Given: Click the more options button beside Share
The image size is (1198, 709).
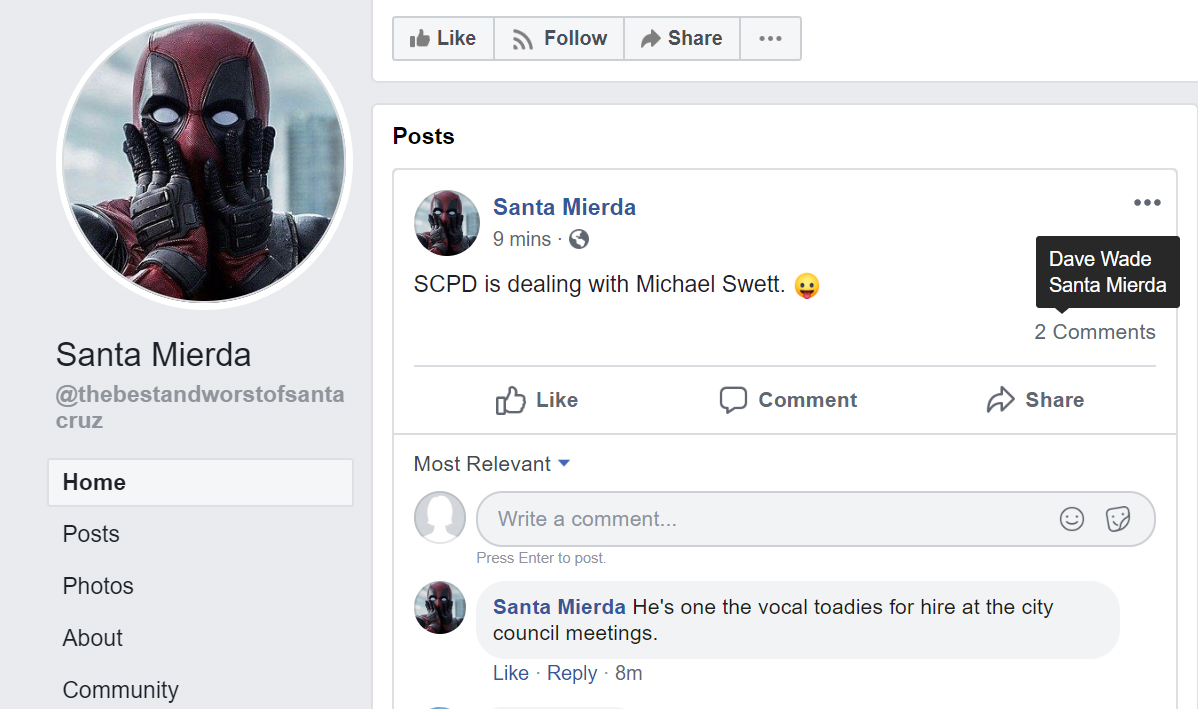Looking at the screenshot, I should pos(770,38).
